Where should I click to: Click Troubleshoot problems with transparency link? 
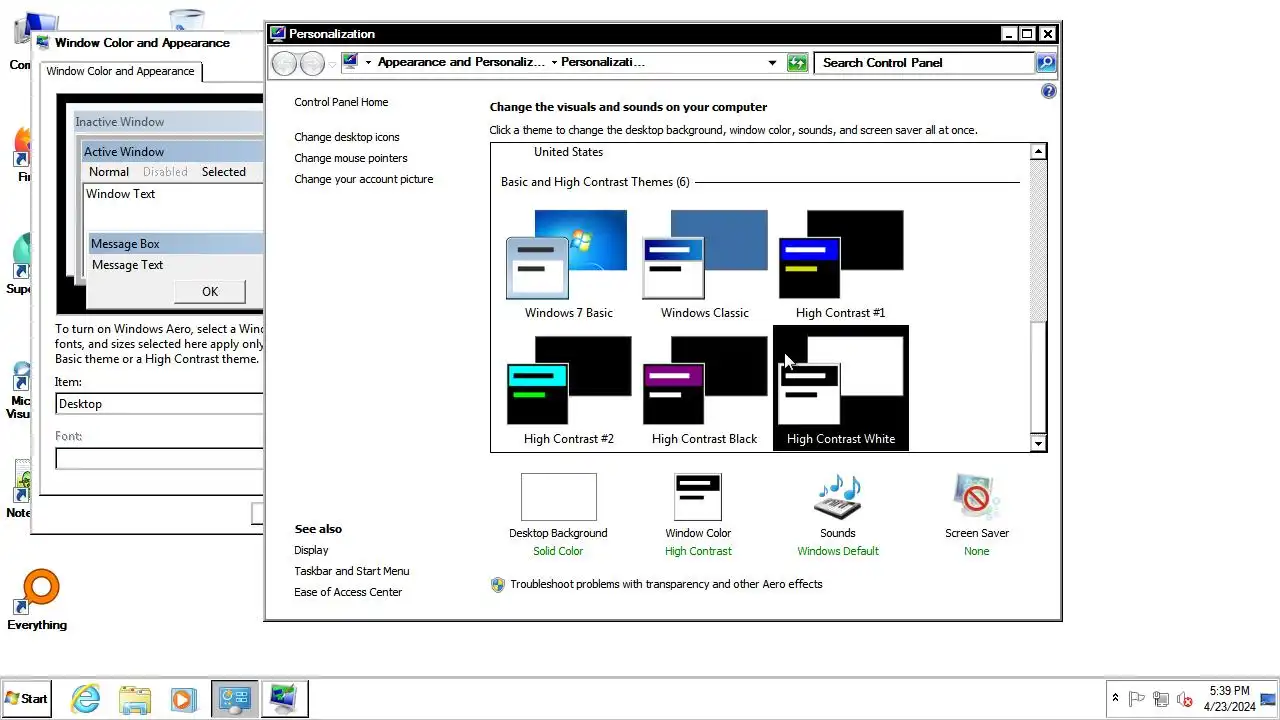(x=666, y=584)
